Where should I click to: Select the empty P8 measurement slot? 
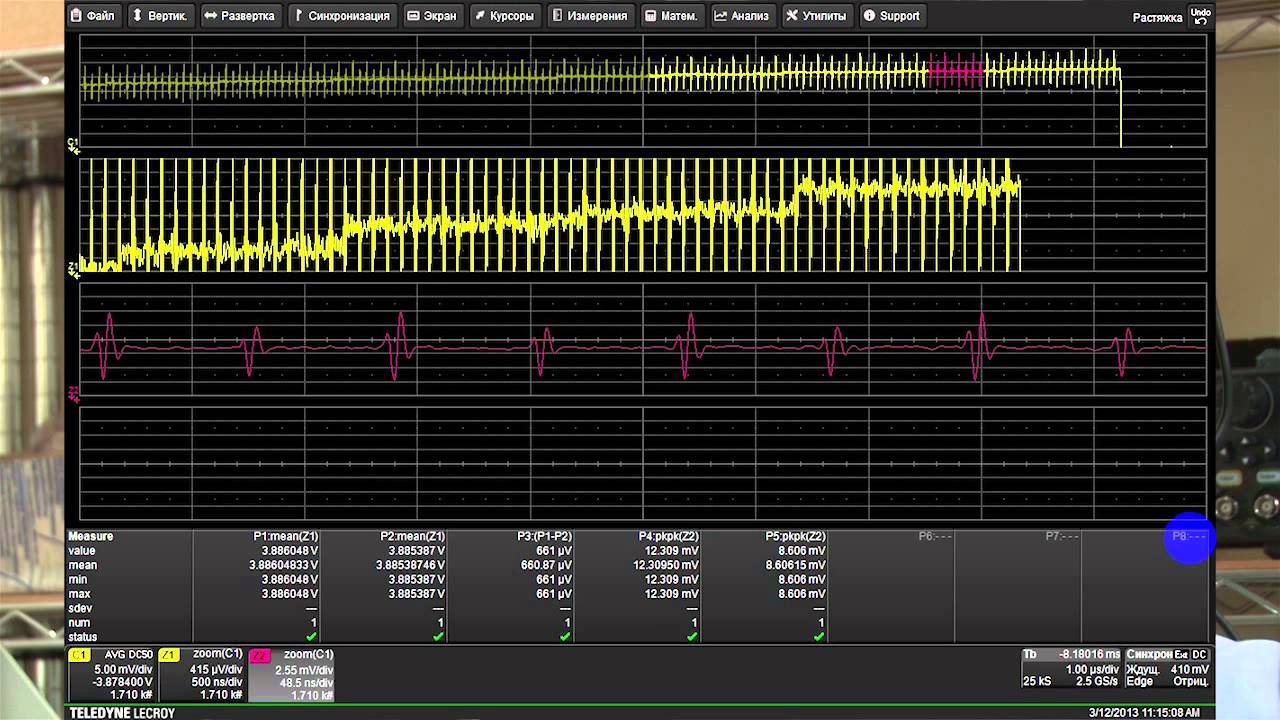click(x=1189, y=537)
